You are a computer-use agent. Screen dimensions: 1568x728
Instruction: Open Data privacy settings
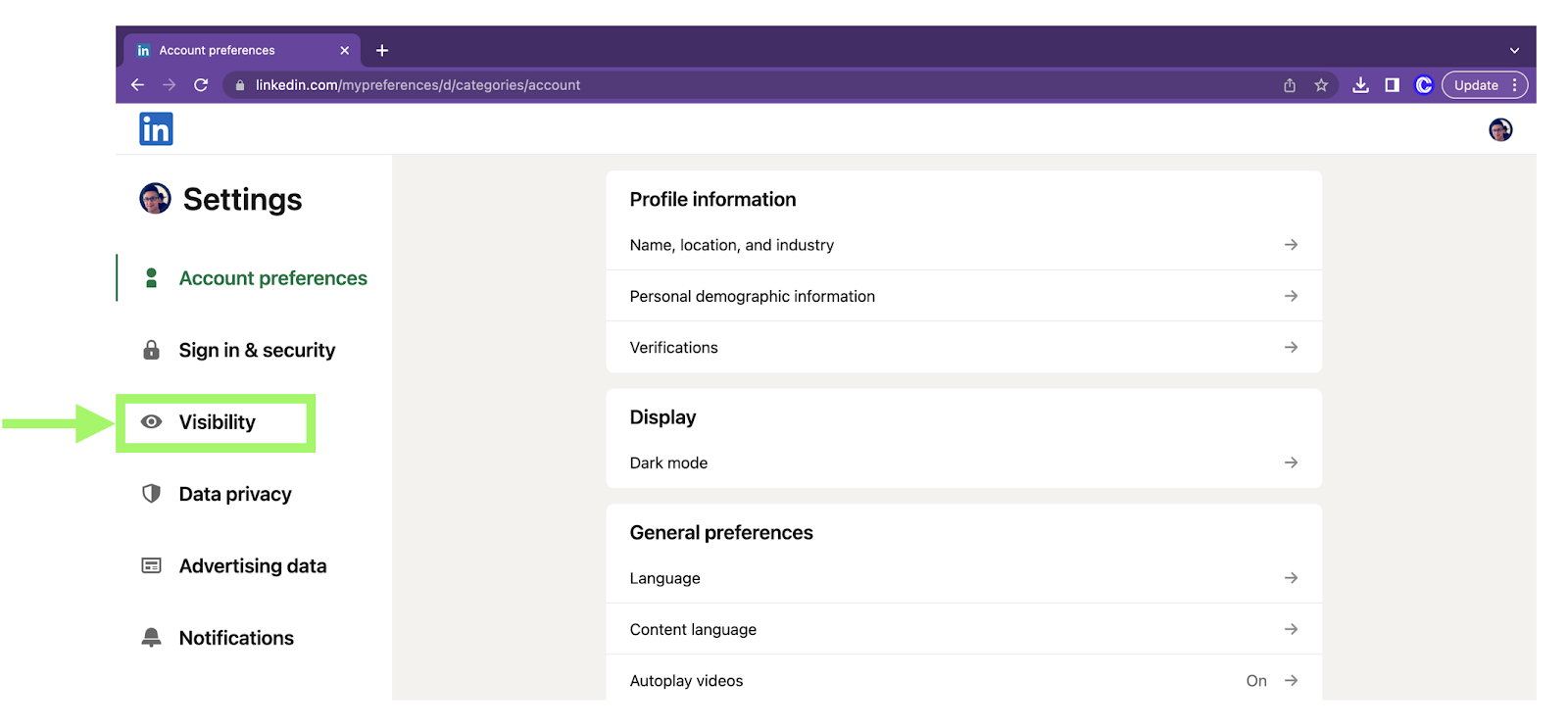(235, 494)
